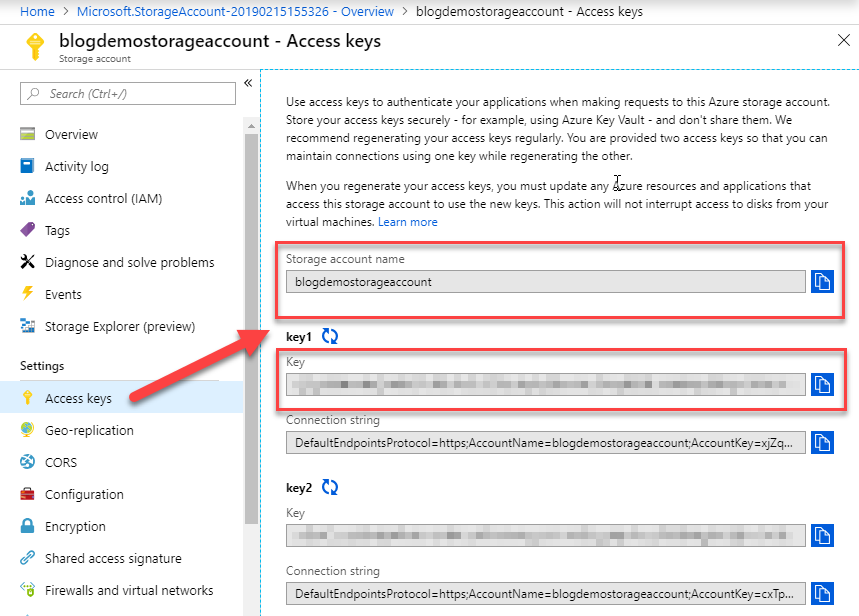The image size is (859, 616).
Task: Copy key2 connection string
Action: pyautogui.click(x=822, y=594)
